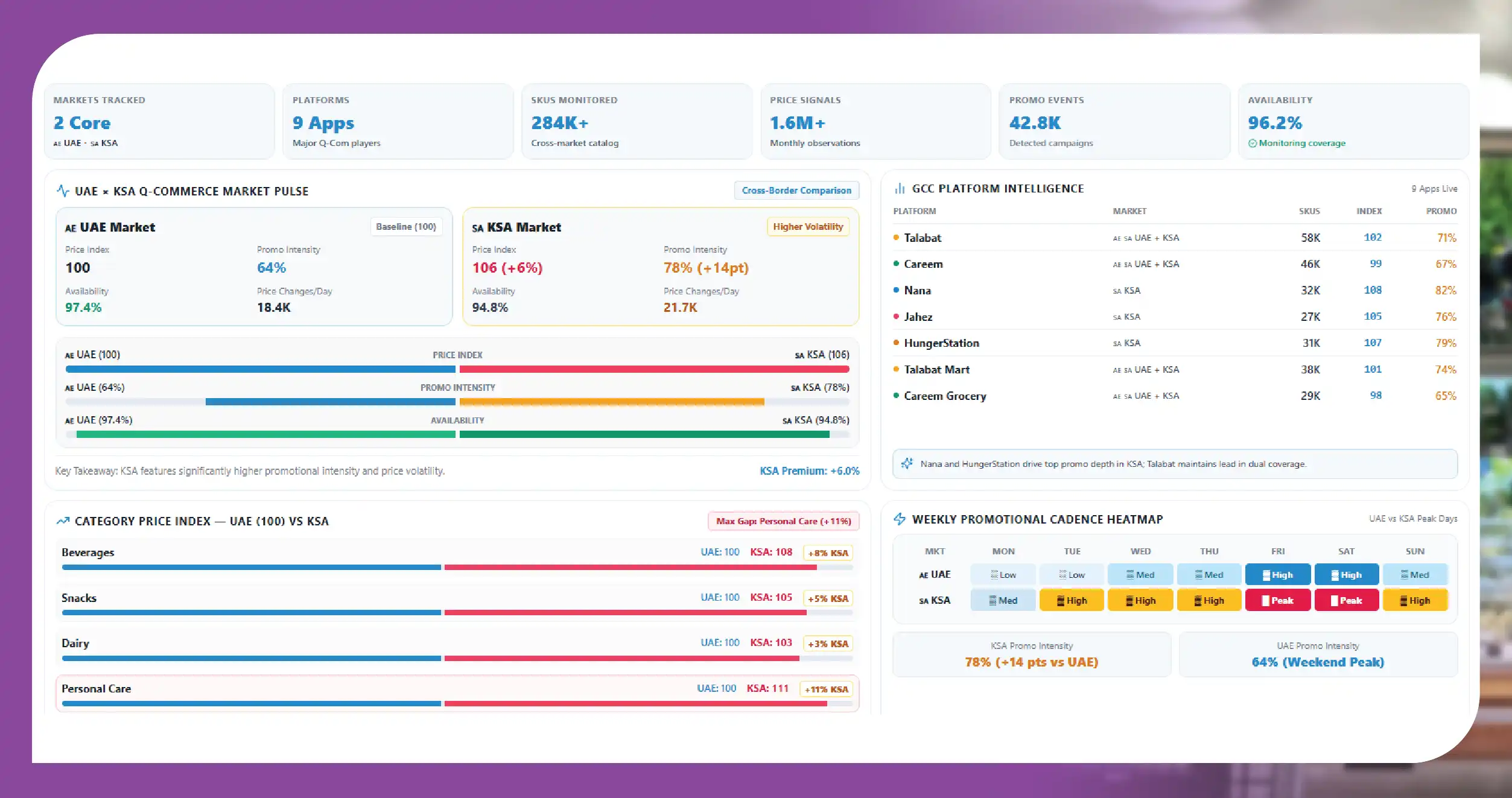Click the sparkle icon beside the Nana insight note
Image resolution: width=1512 pixels, height=798 pixels.
(x=906, y=463)
